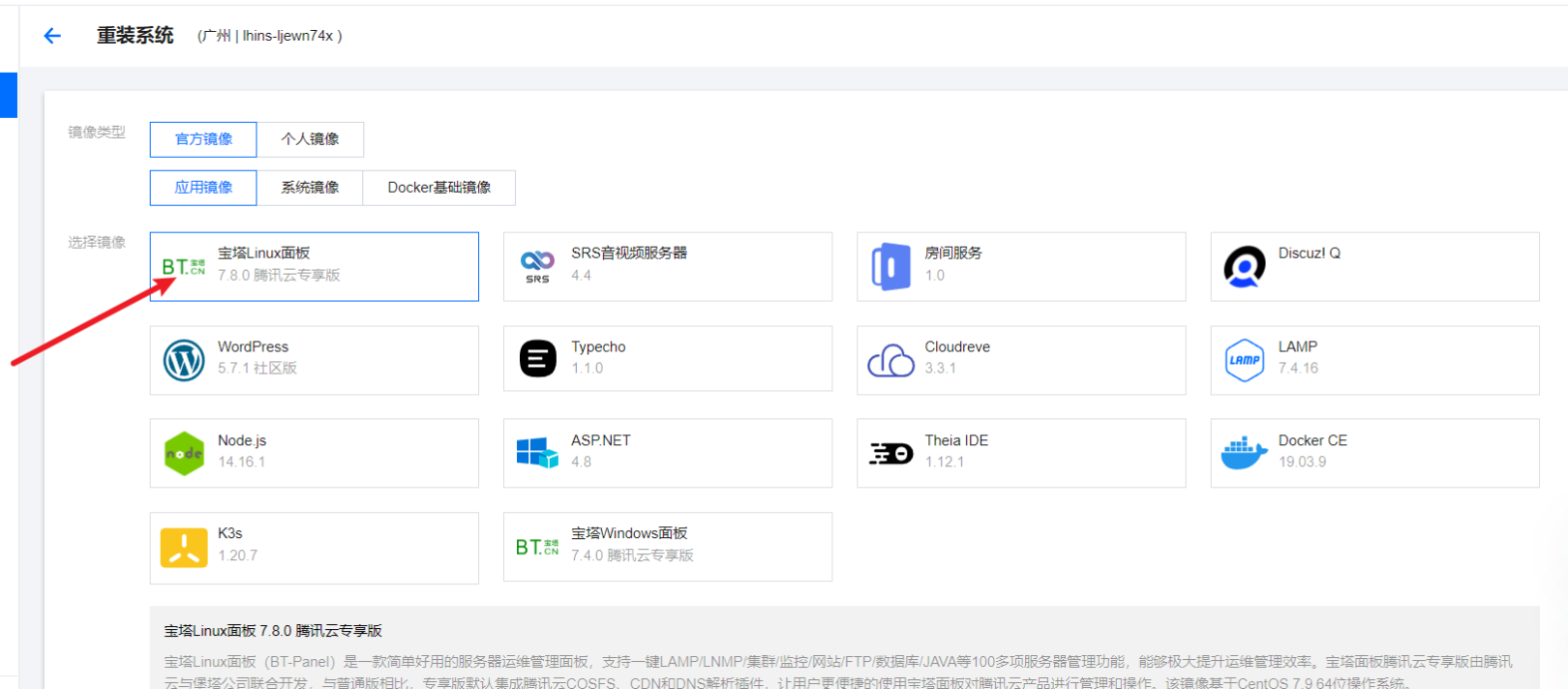Switch to the 系统镜像 tab

coord(310,188)
